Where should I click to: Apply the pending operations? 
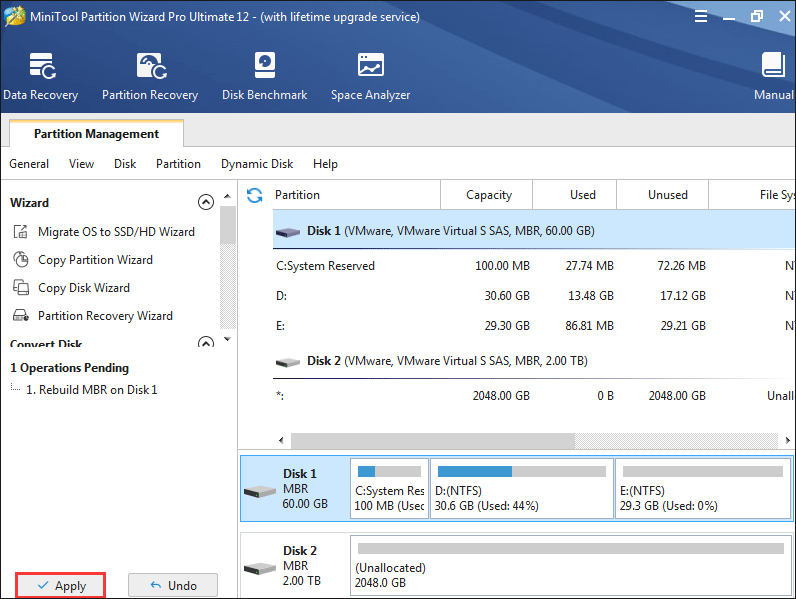[x=60, y=586]
